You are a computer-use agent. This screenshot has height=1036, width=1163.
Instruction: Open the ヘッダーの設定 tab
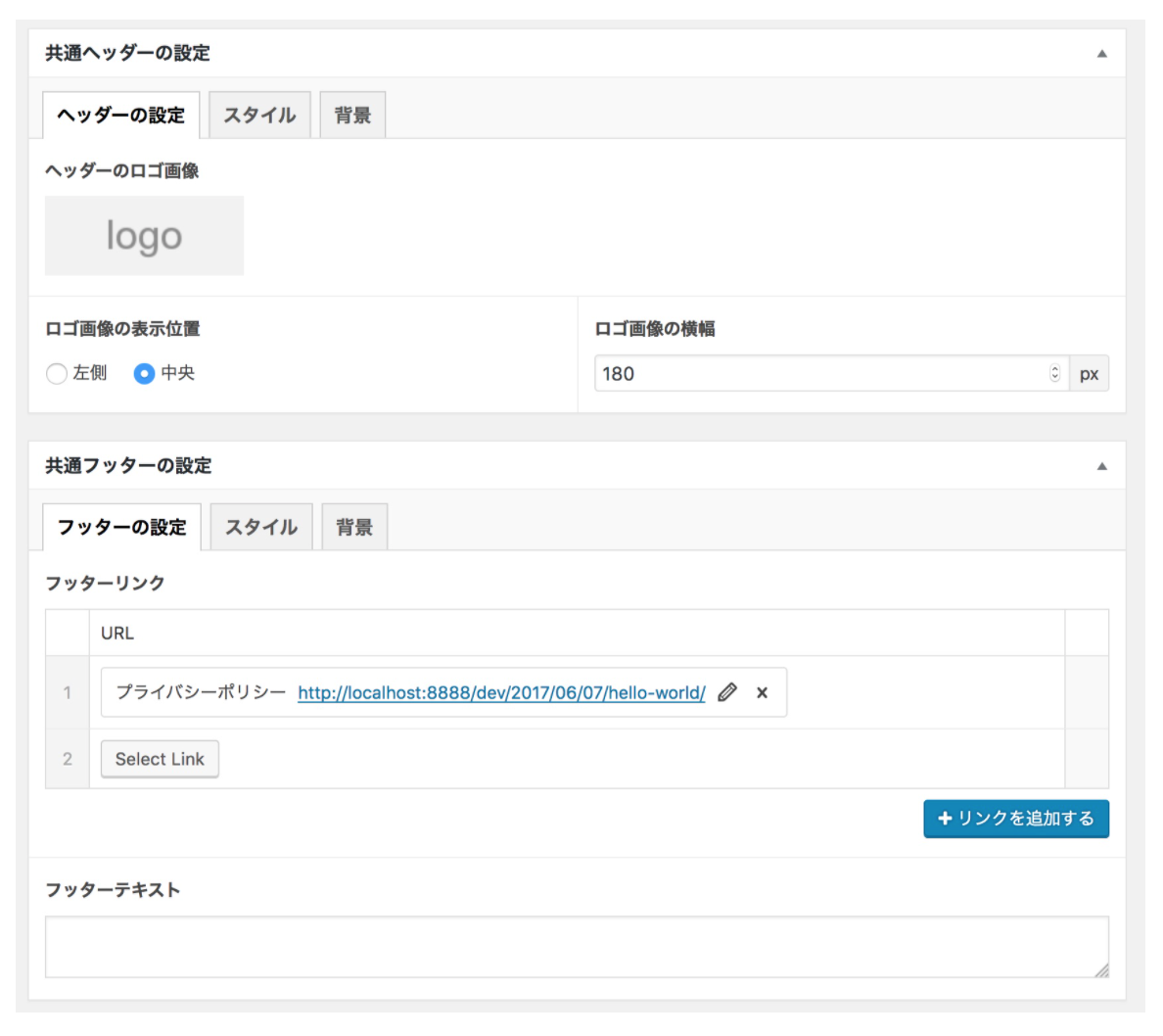tap(121, 116)
